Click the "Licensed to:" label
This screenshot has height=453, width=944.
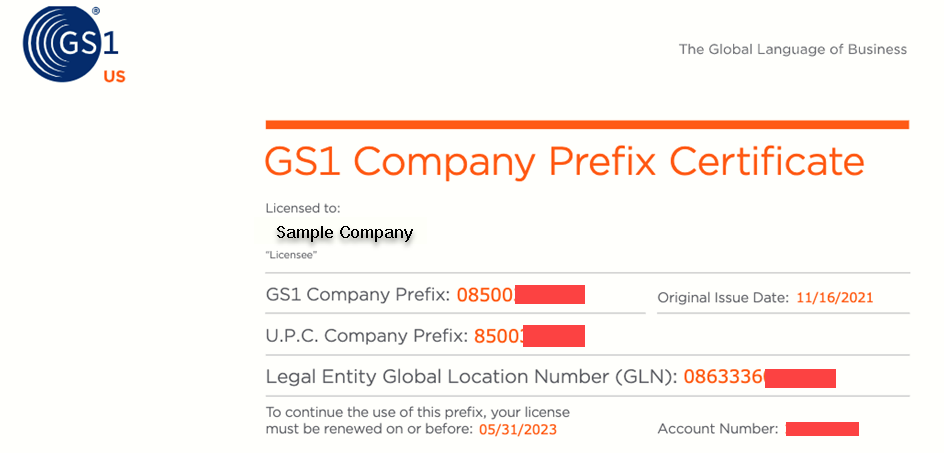[303, 209]
